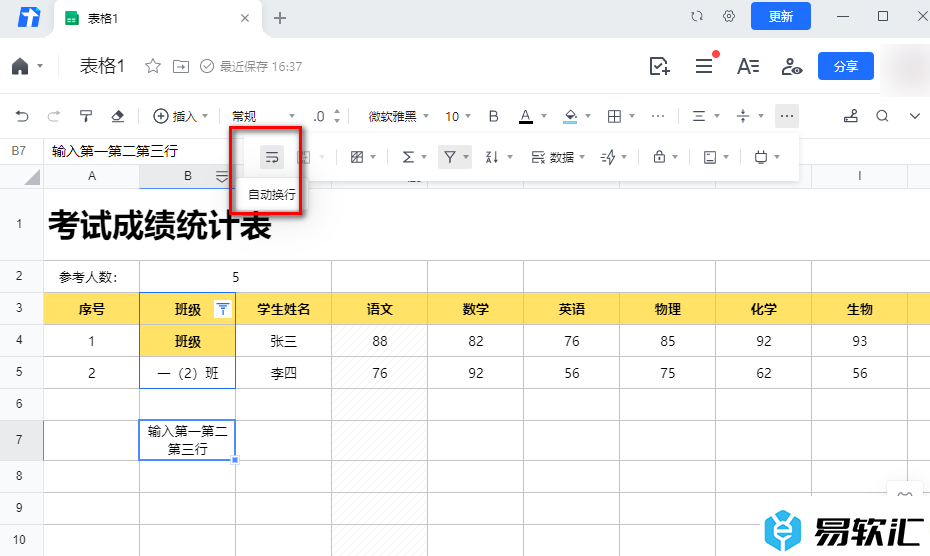This screenshot has height=556, width=930.
Task: Click the lightning automation icon
Action: [608, 157]
